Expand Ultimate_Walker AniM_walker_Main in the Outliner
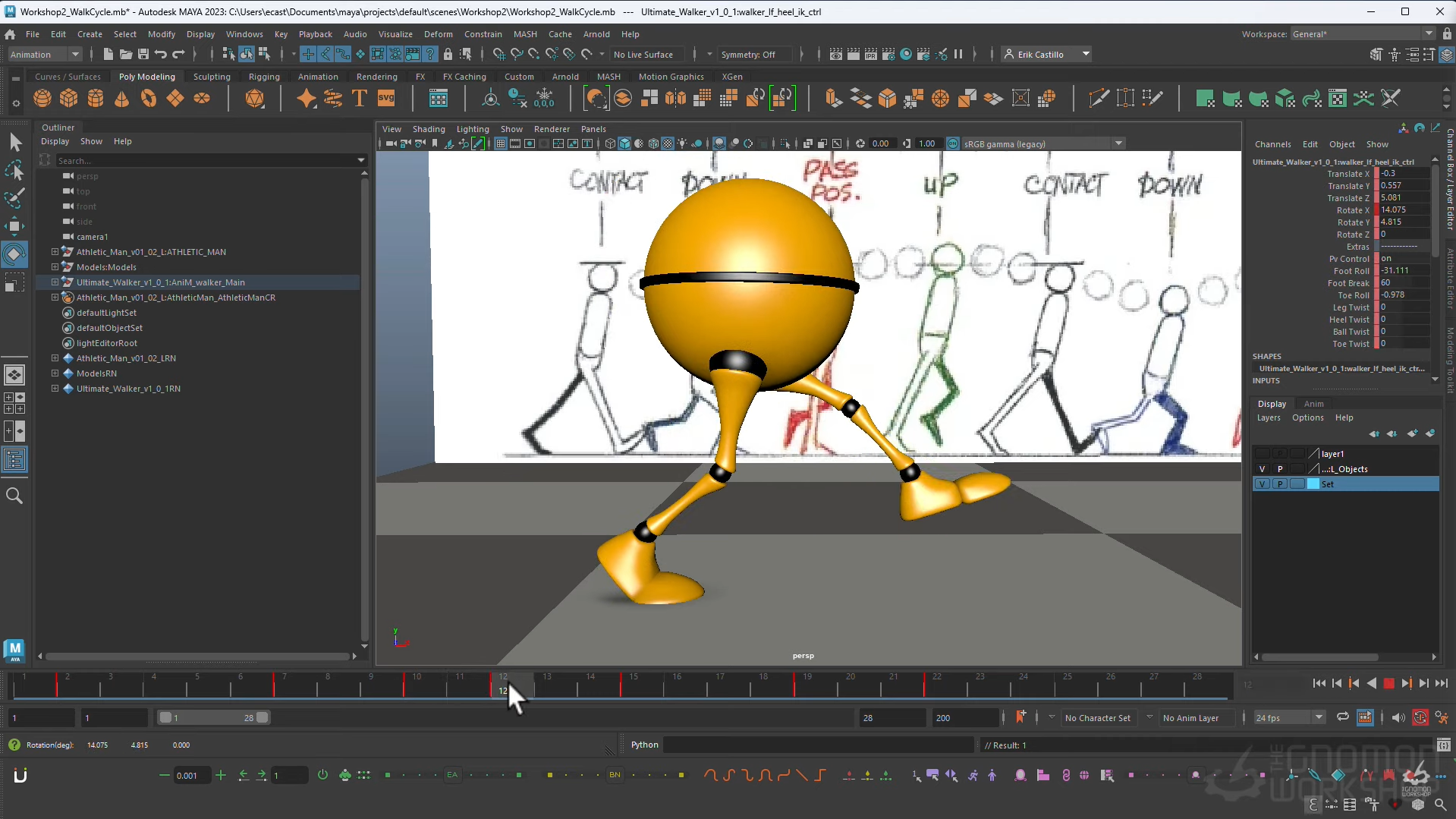This screenshot has width=1456, height=819. click(55, 282)
